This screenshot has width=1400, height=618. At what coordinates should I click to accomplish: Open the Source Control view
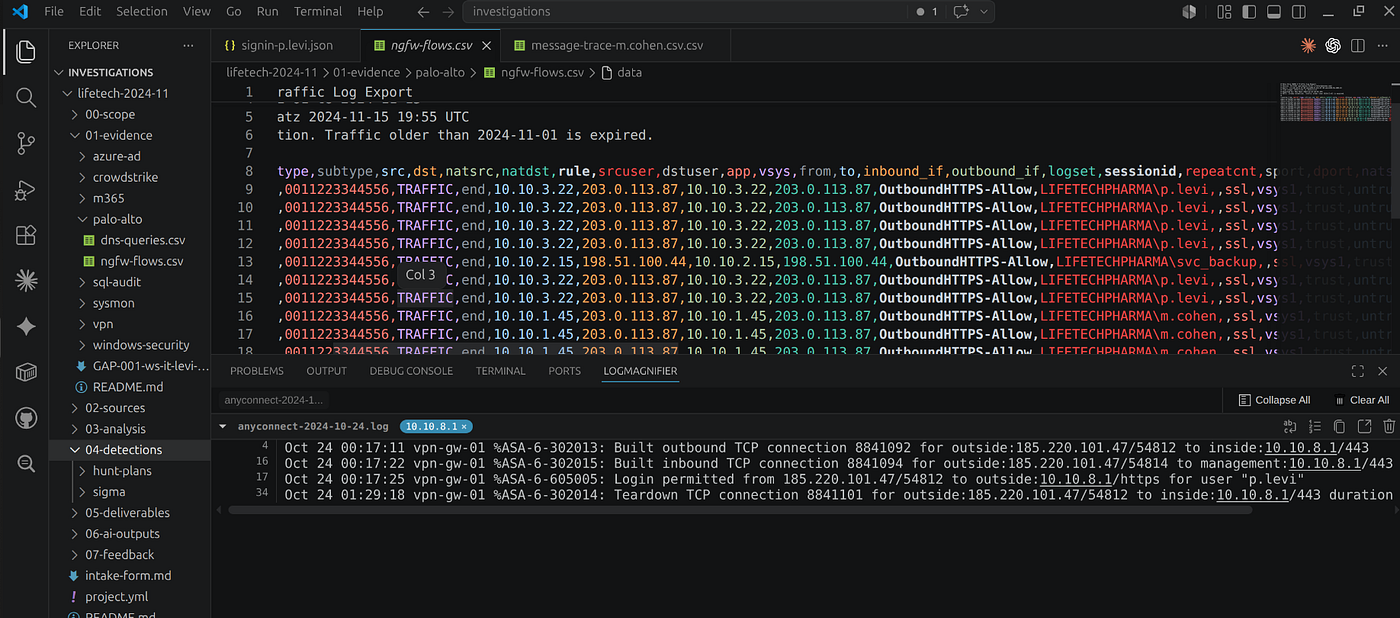[26, 143]
